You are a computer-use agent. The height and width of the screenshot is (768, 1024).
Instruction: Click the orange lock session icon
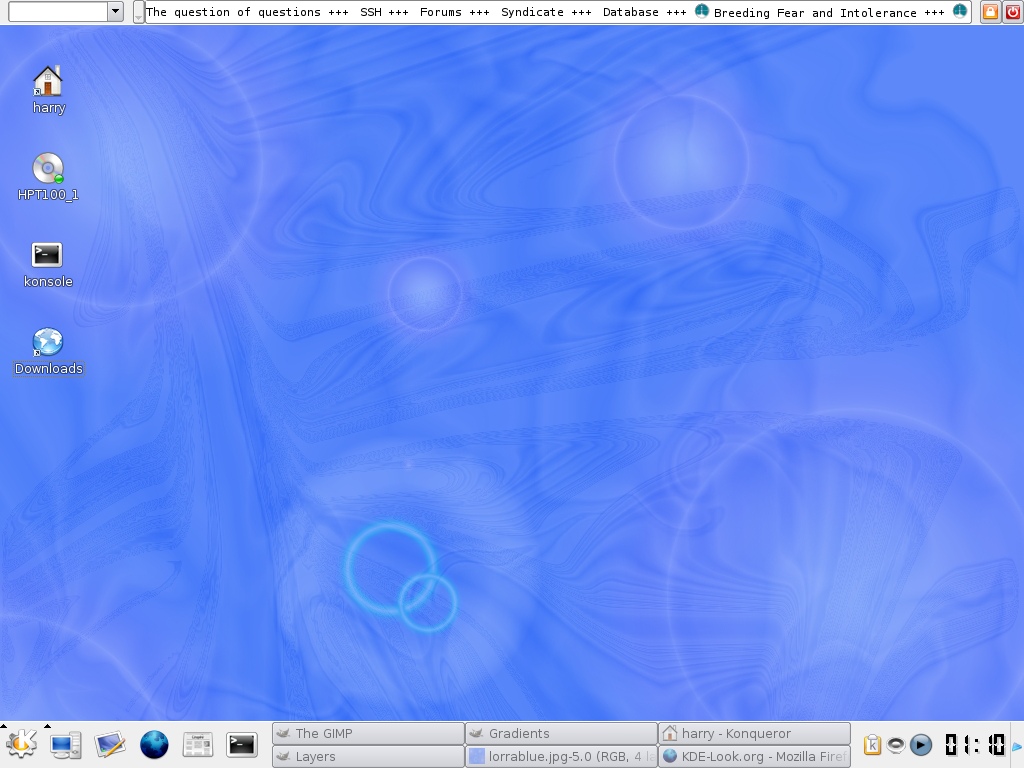(x=990, y=12)
